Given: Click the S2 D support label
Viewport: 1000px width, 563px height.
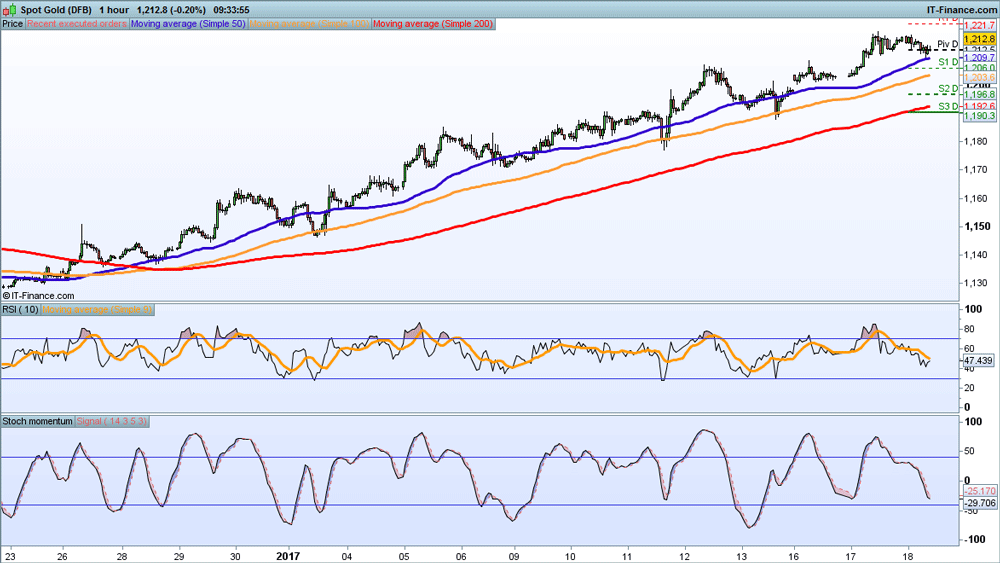Looking at the screenshot, I should click(948, 89).
